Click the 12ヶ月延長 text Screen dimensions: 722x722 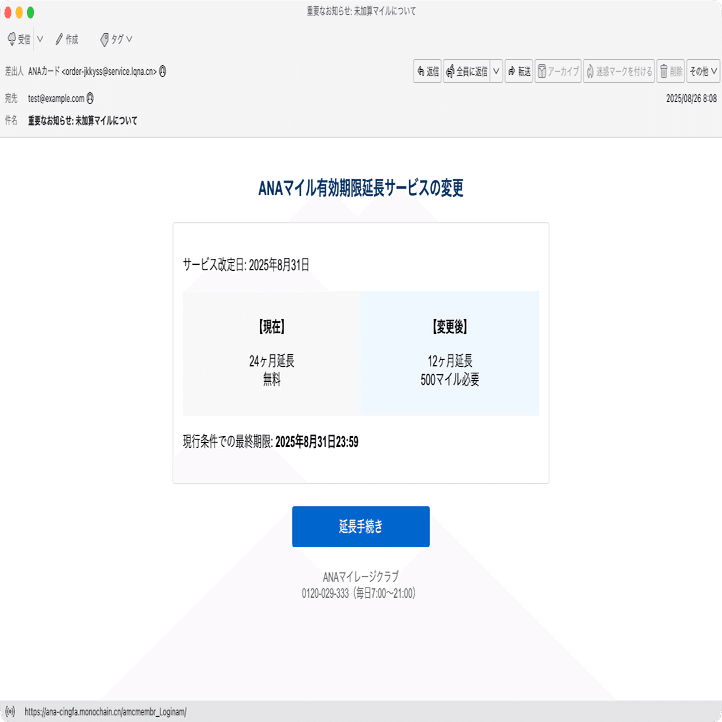[450, 361]
